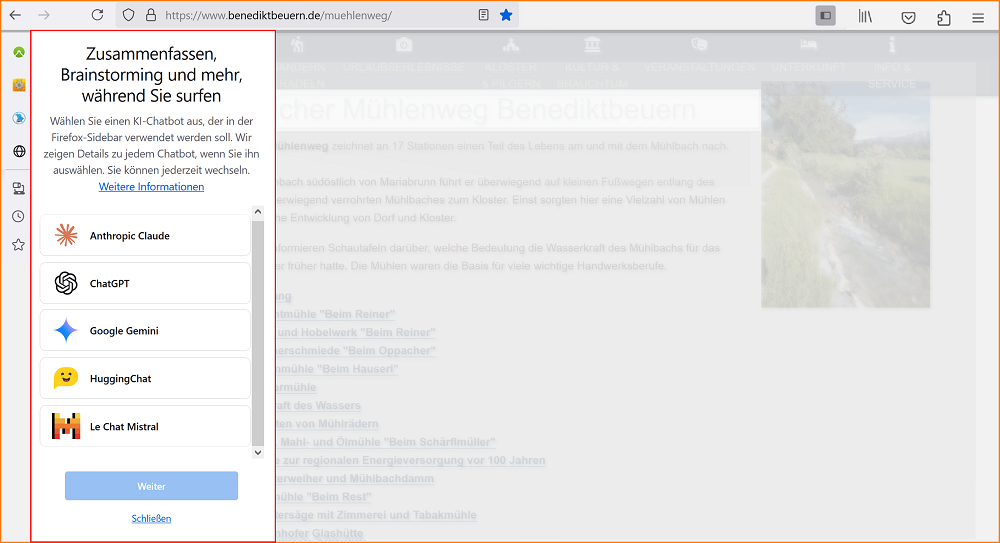Image resolution: width=1000 pixels, height=543 pixels.
Task: Open the UNTERKUNFT page menu
Action: pos(808,57)
